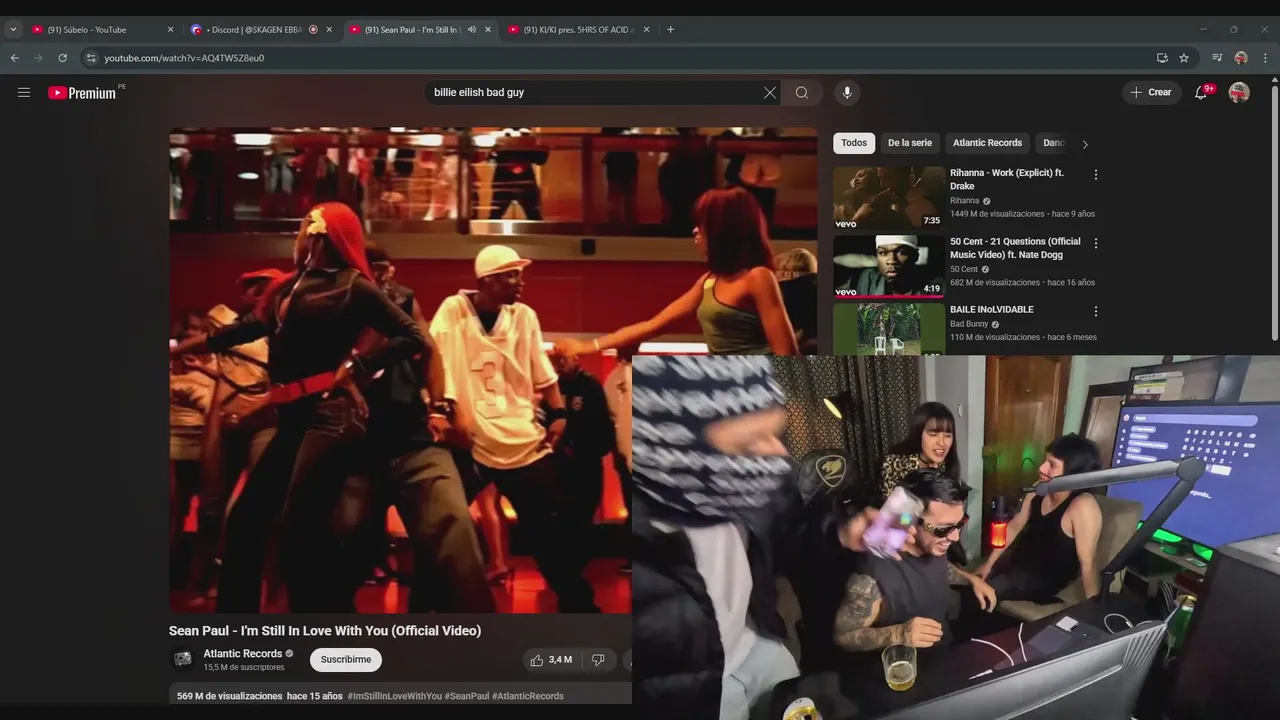
Task: Open the Bad Bunny channel link
Action: click(x=969, y=324)
